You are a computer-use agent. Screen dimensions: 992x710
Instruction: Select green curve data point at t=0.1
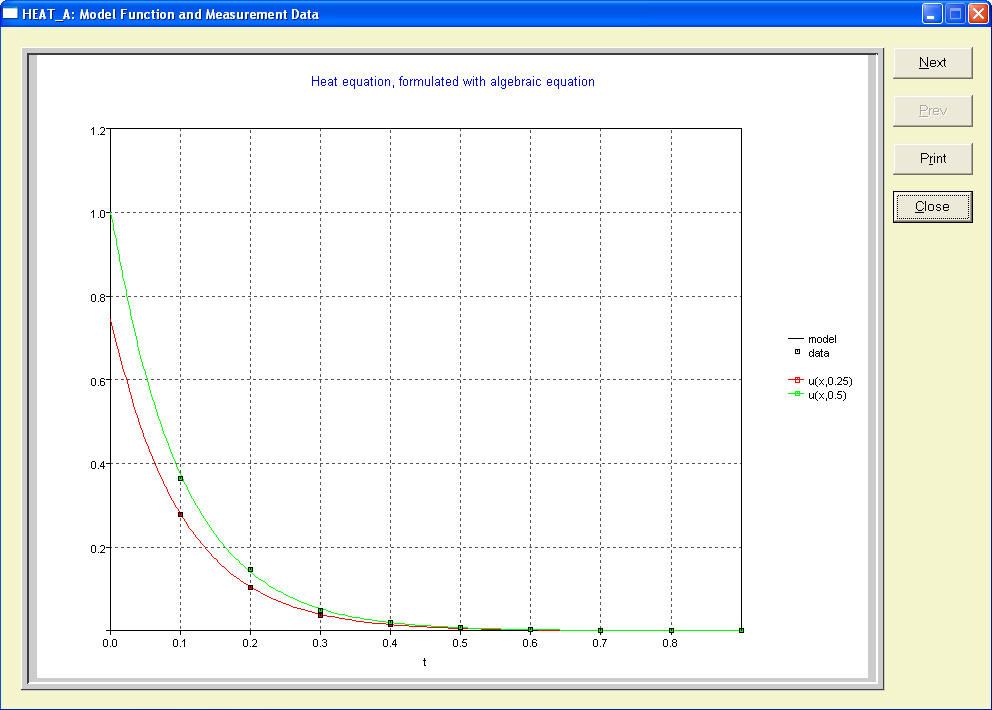[x=181, y=479]
